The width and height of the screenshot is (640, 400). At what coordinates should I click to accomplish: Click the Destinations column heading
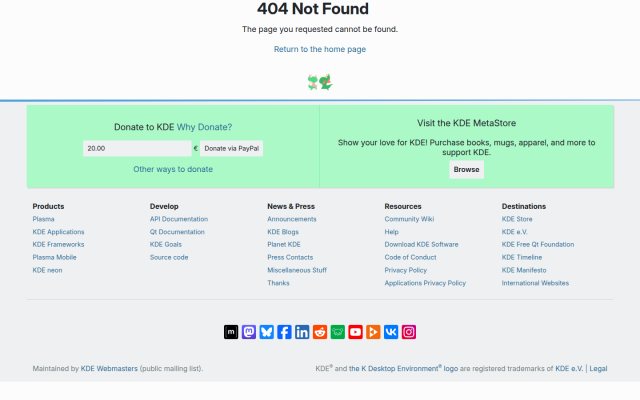[524, 206]
